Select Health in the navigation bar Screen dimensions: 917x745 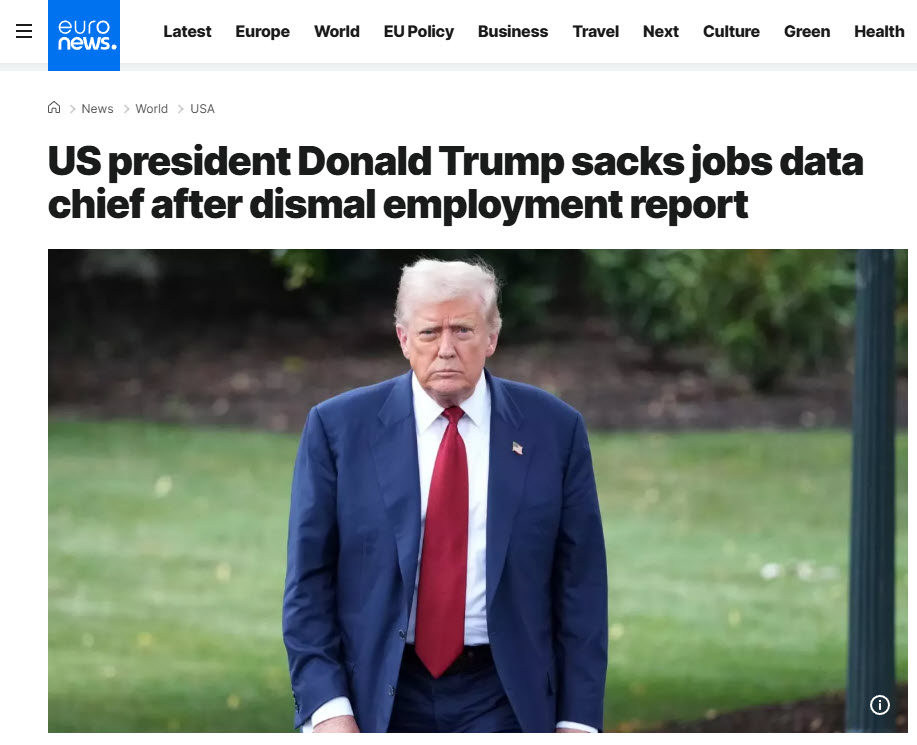(879, 31)
